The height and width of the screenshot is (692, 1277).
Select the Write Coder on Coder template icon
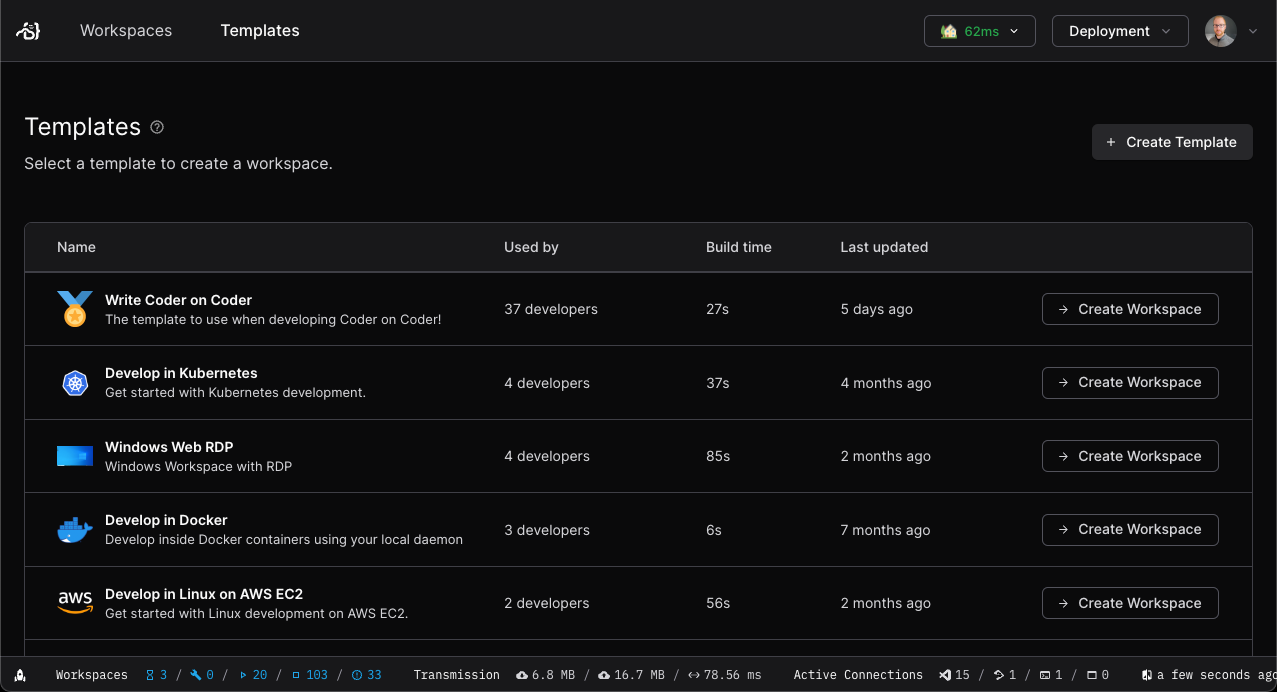pyautogui.click(x=74, y=309)
